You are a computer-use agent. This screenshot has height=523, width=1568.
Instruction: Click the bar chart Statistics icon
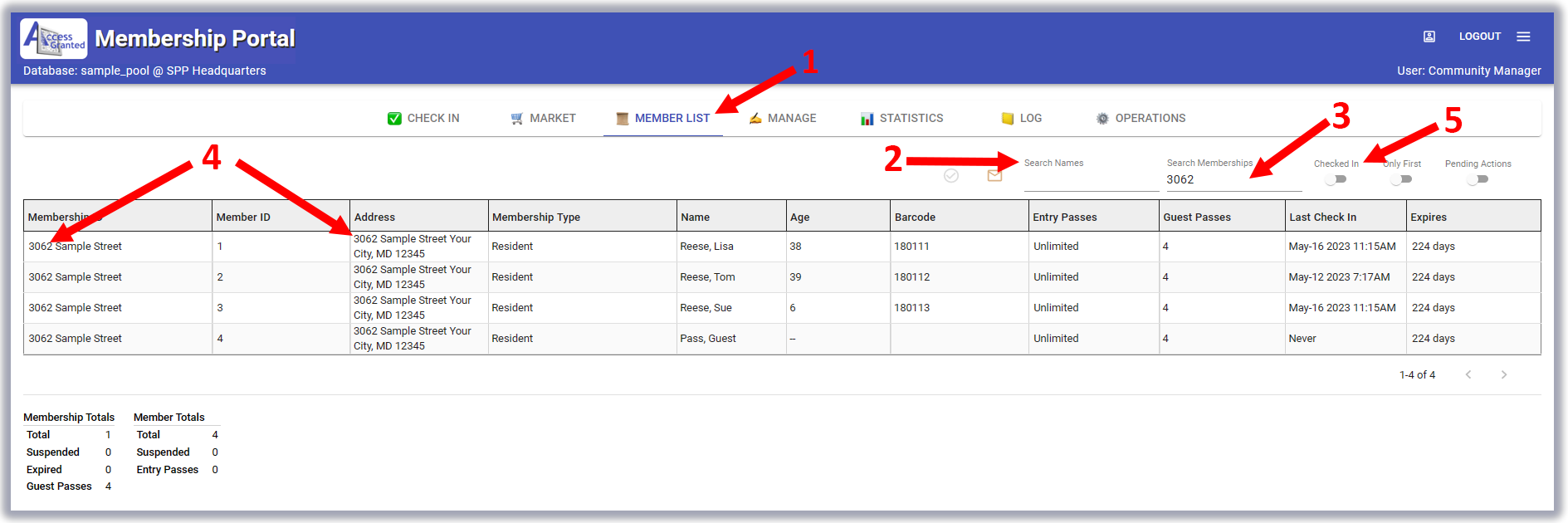(867, 119)
